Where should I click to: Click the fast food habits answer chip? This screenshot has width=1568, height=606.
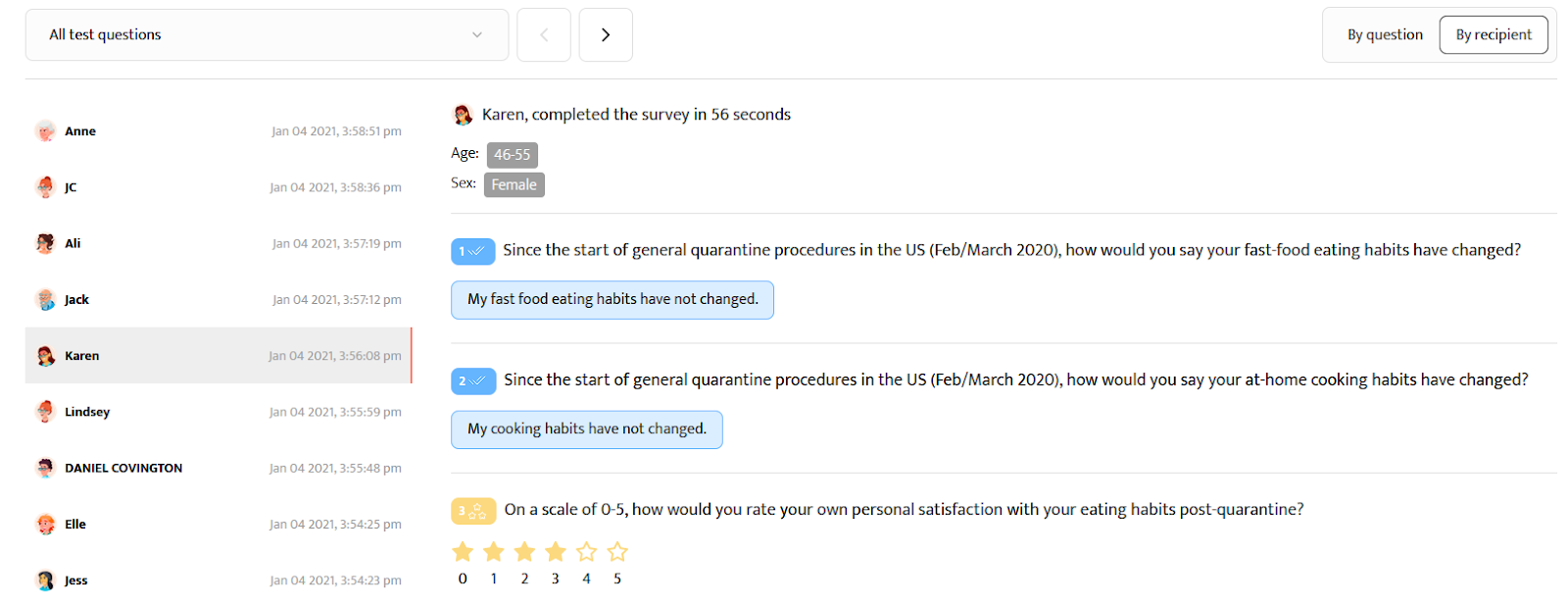click(612, 299)
